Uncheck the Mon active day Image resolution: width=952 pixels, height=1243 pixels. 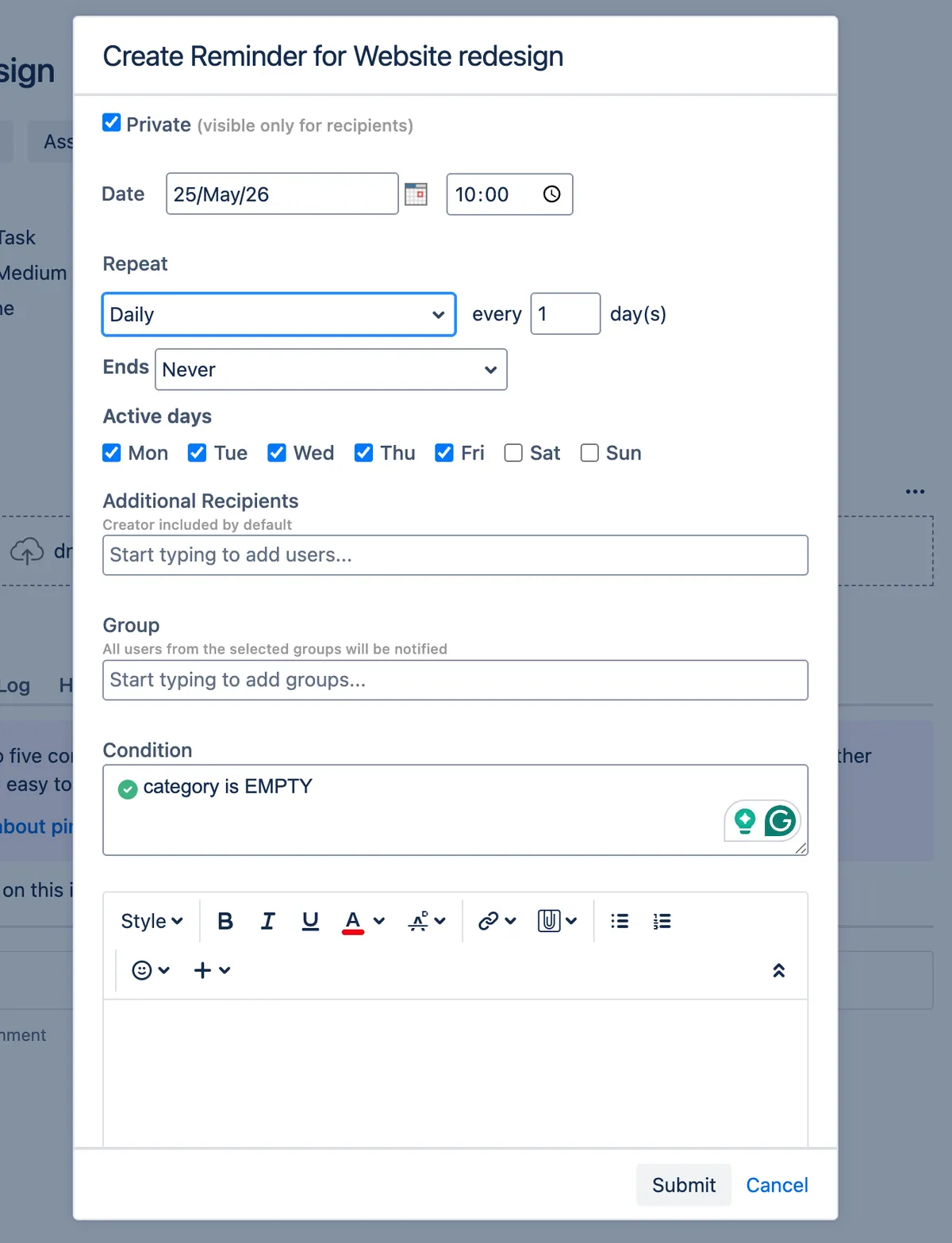pos(112,452)
